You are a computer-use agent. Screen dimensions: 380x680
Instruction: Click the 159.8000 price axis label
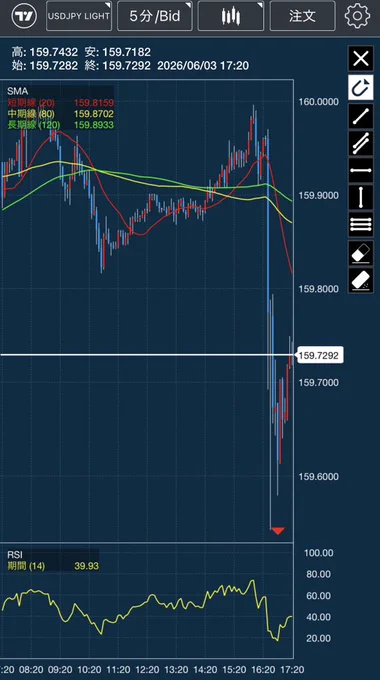[x=318, y=289]
